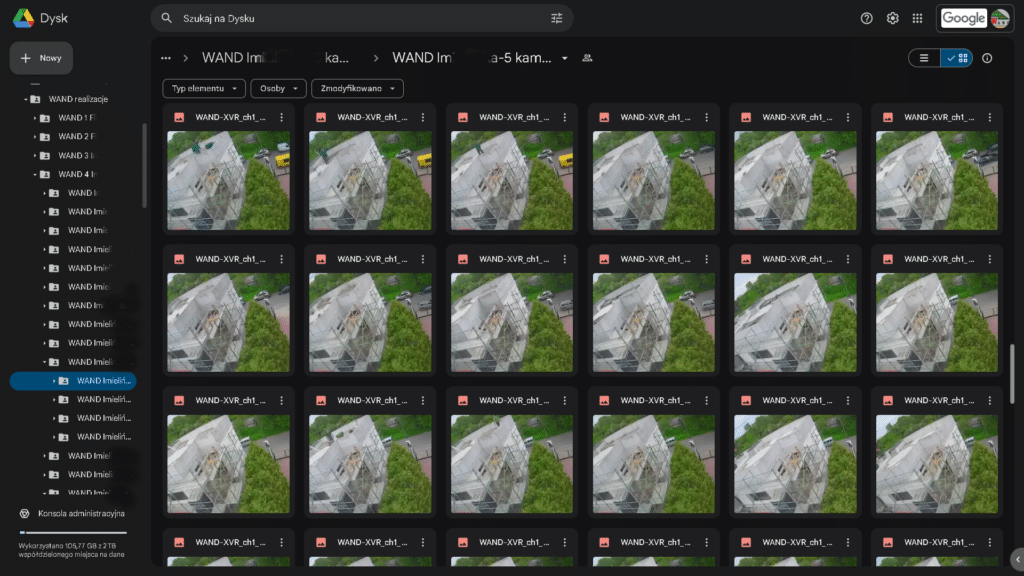1024x576 pixels.
Task: Open the Google account avatar menu
Action: coord(1000,18)
